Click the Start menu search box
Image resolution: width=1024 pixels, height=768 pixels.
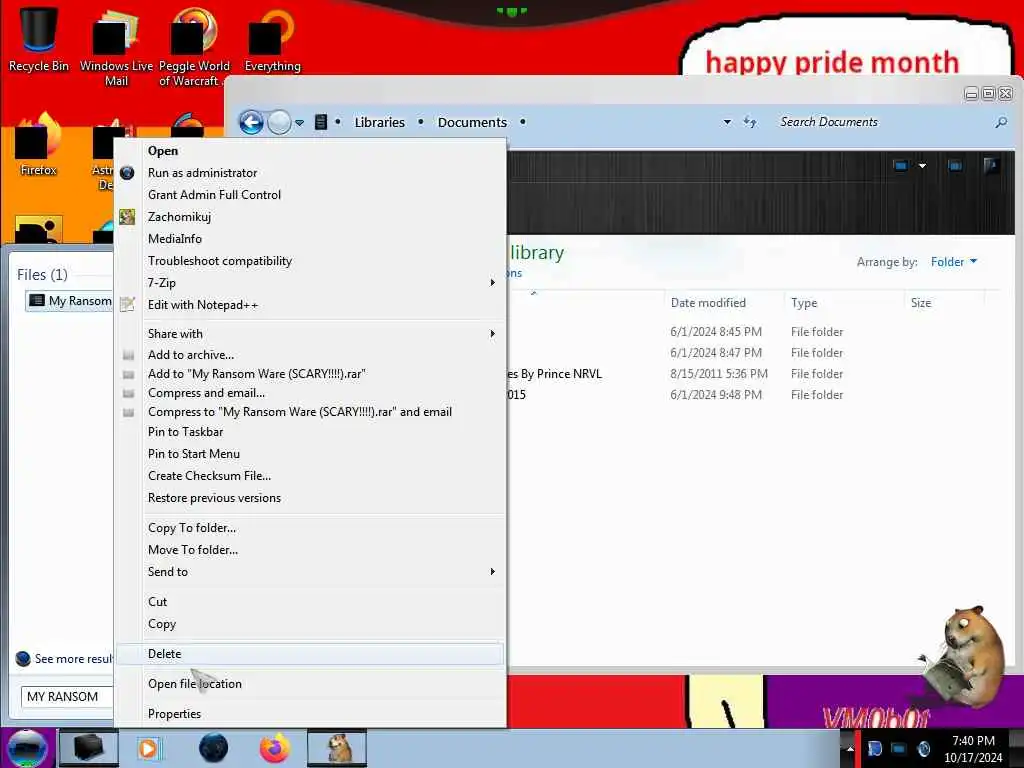coord(67,697)
